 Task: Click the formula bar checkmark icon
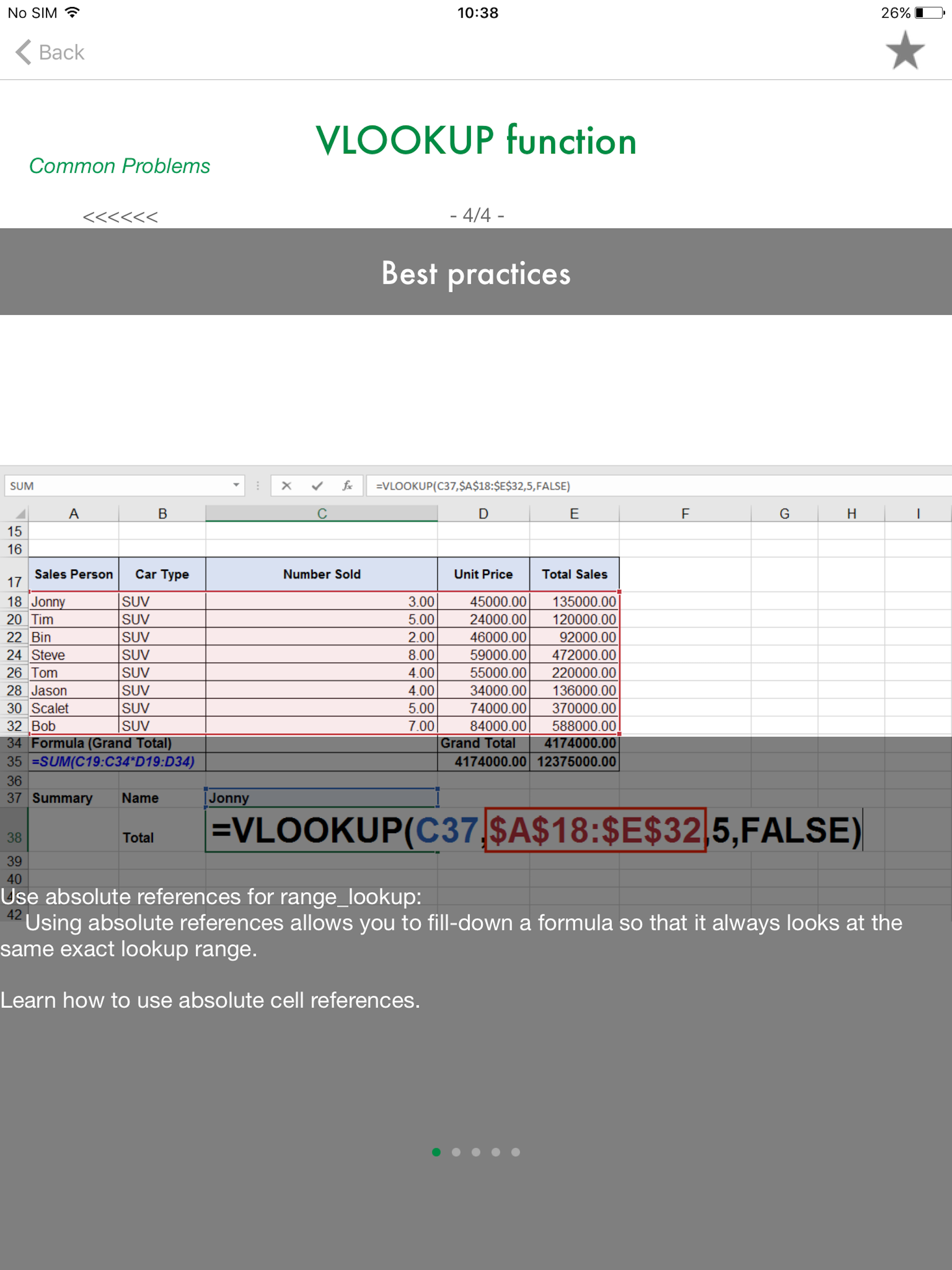tap(317, 486)
